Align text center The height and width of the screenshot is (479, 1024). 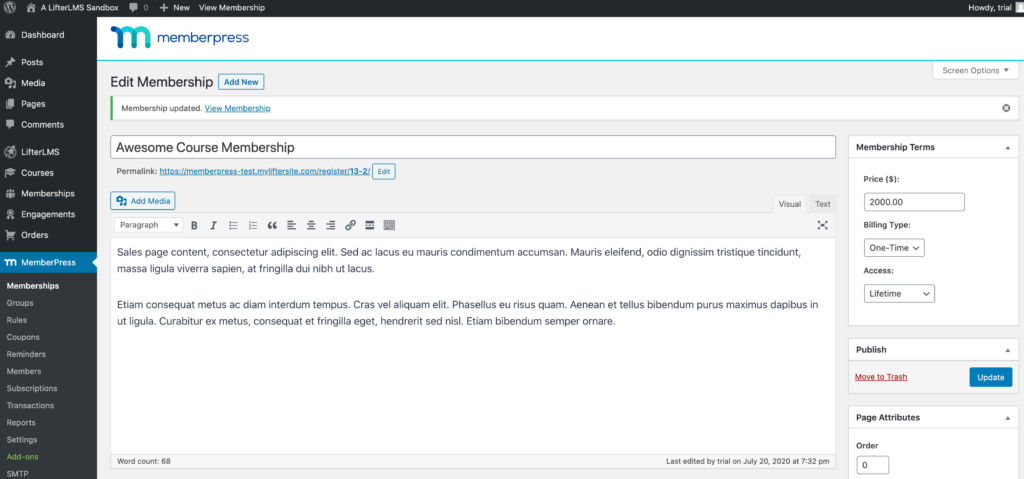click(312, 225)
